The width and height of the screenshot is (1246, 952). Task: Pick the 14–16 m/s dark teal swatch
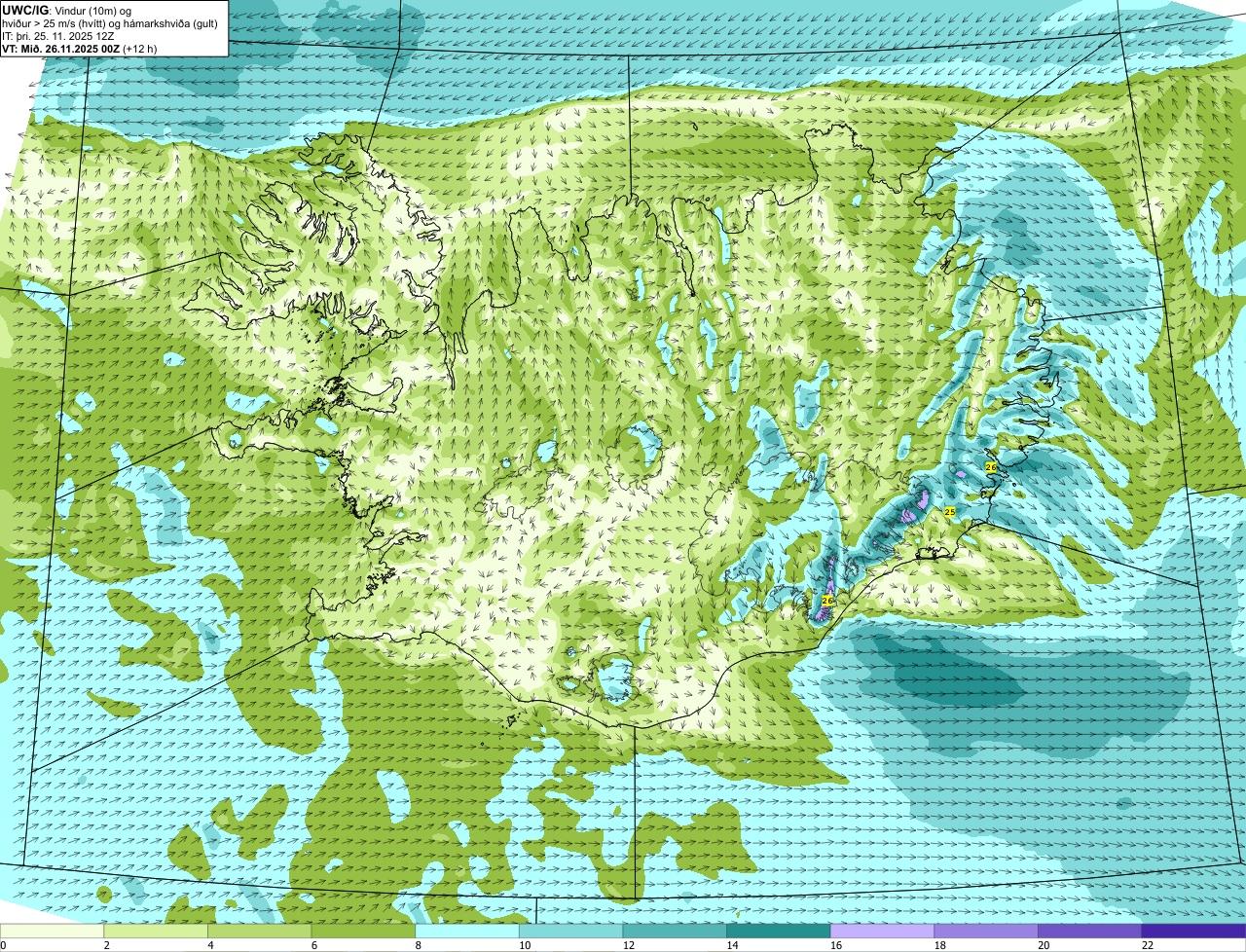click(x=779, y=931)
